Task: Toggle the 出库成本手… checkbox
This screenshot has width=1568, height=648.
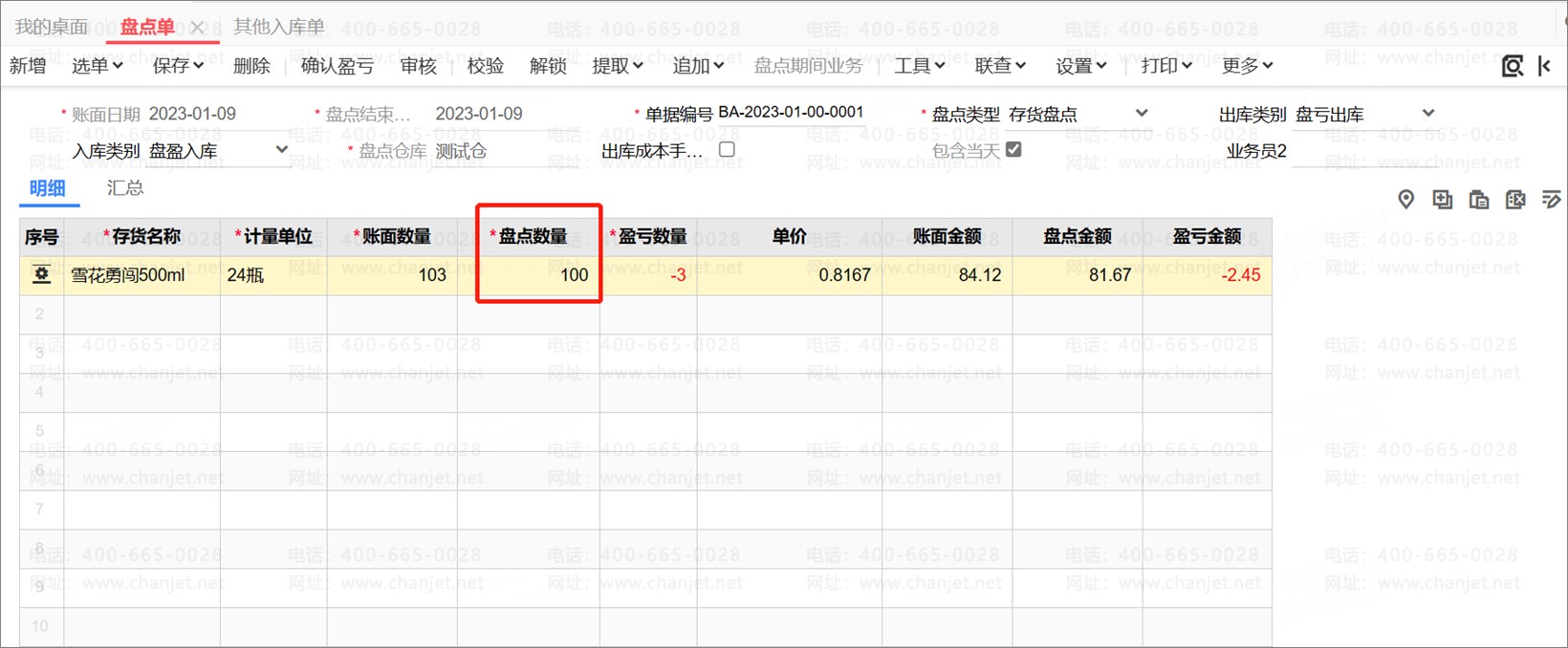Action: (x=727, y=150)
